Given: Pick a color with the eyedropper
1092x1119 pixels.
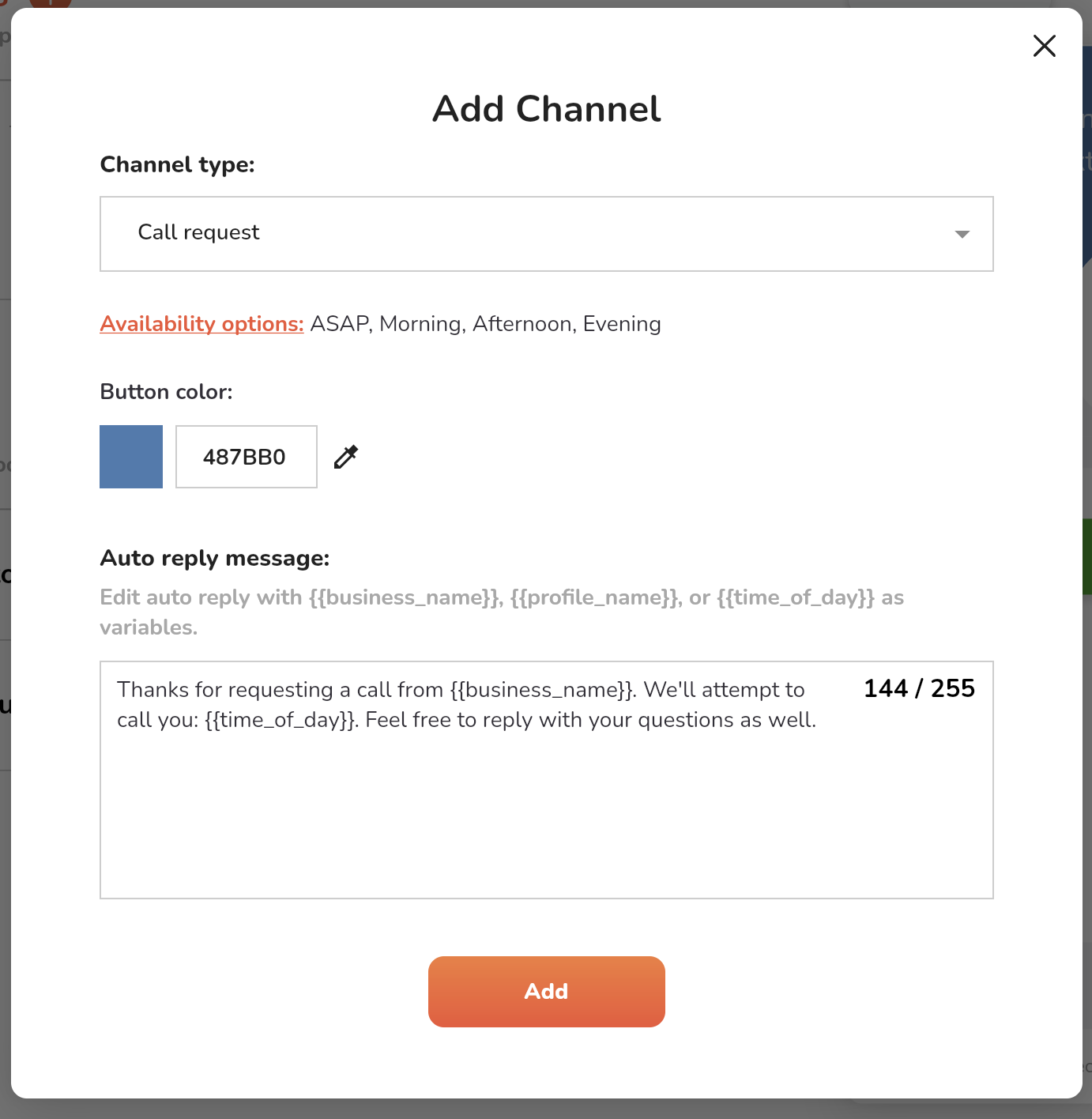Looking at the screenshot, I should [346, 457].
